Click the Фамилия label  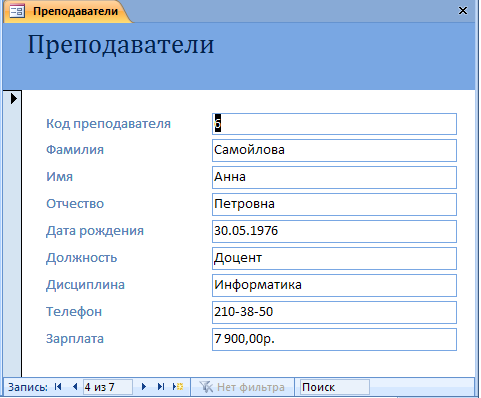[x=75, y=150]
